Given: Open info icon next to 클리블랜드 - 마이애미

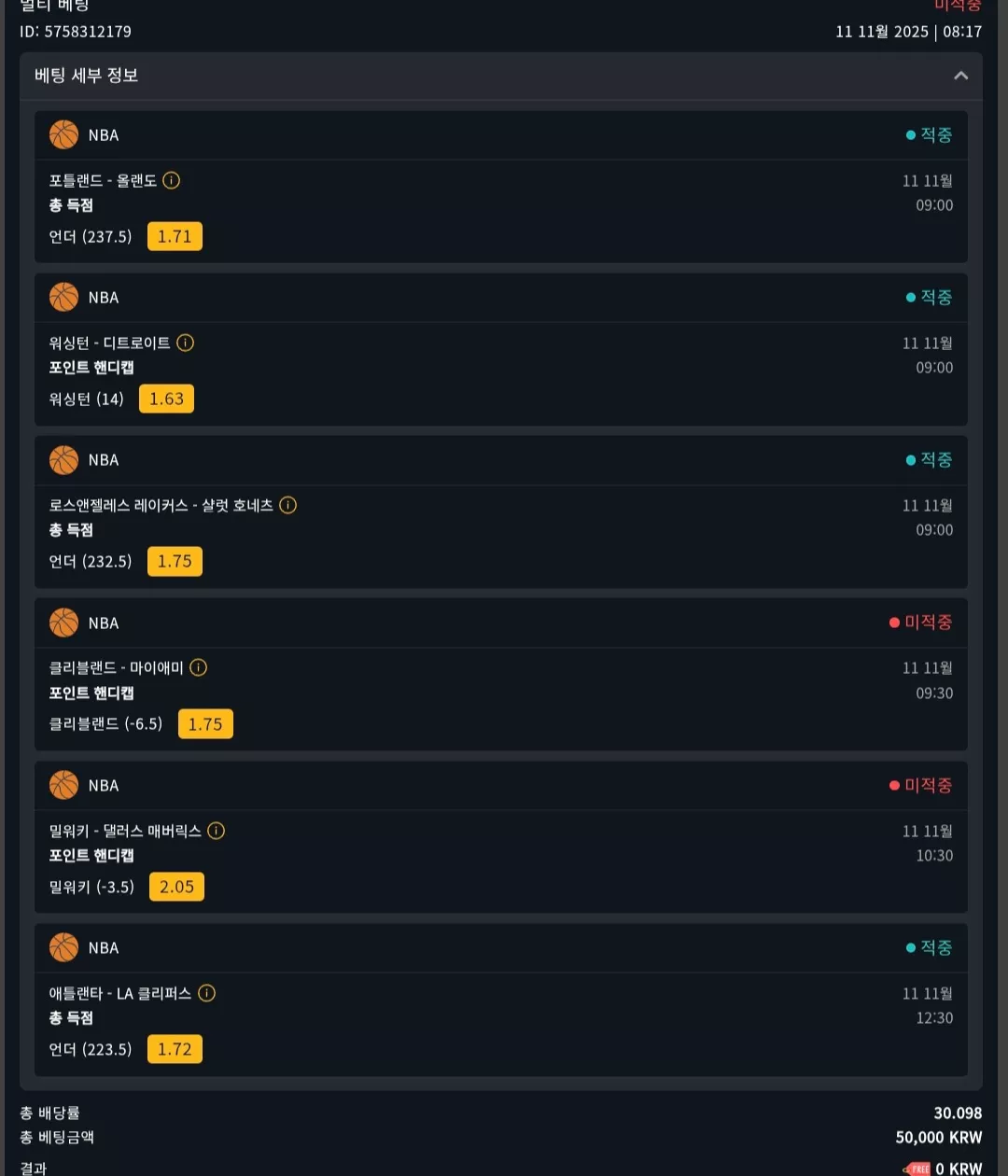Looking at the screenshot, I should click(199, 667).
